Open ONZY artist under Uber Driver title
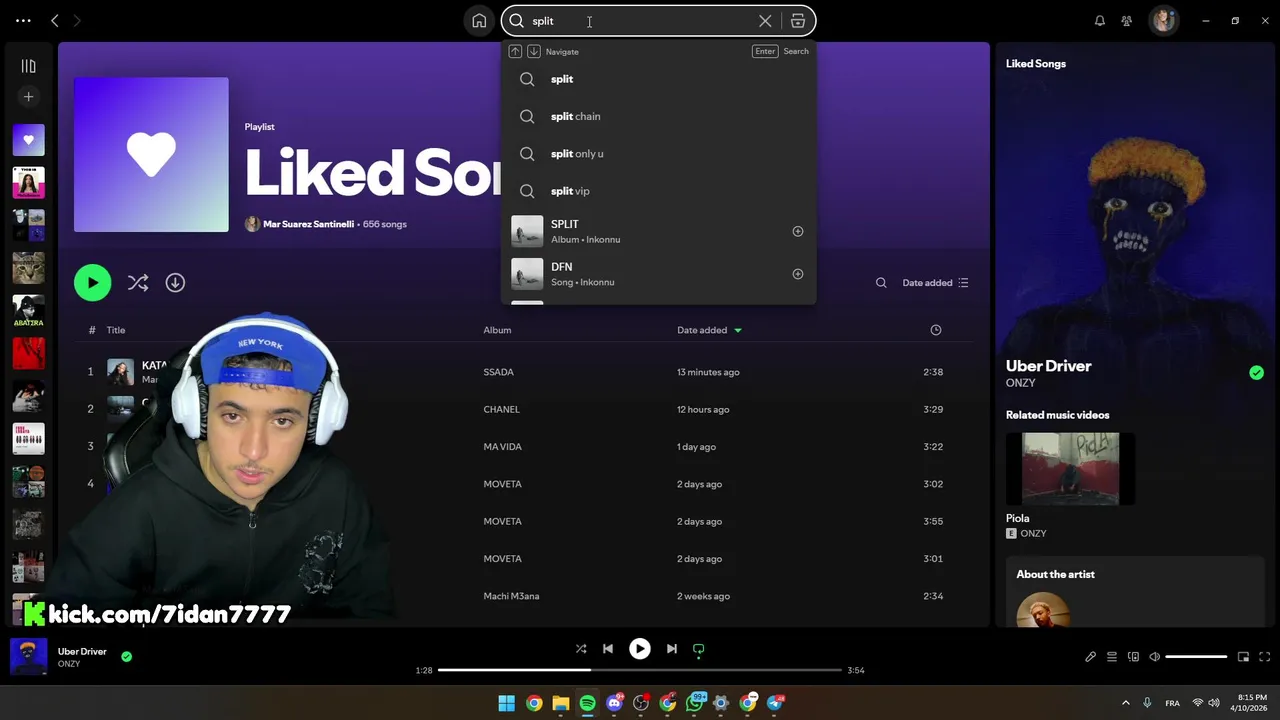 [x=1020, y=383]
